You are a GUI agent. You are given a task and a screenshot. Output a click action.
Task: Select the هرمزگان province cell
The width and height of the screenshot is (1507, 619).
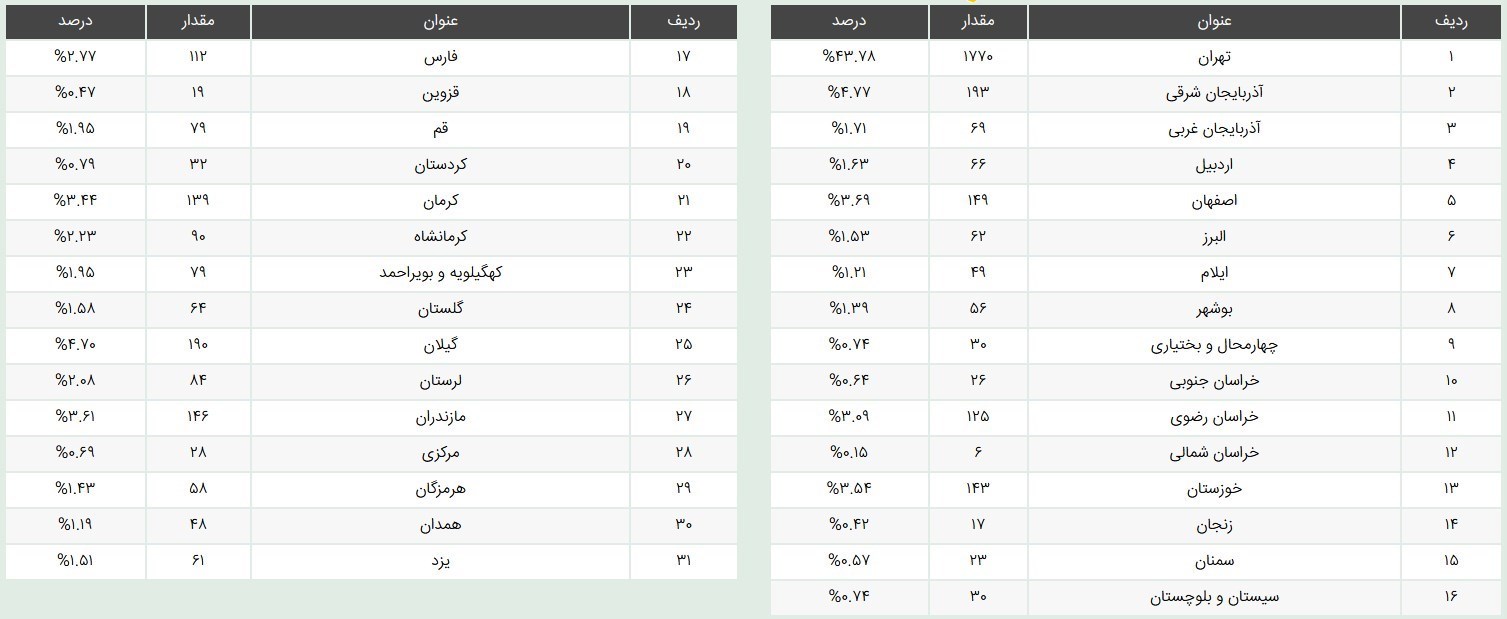(x=440, y=489)
